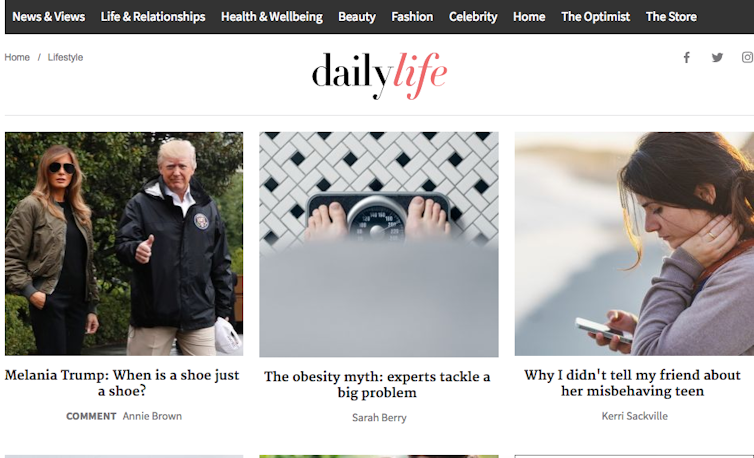This screenshot has height=458, width=754.
Task: Select the Beauty menu item
Action: pos(357,17)
